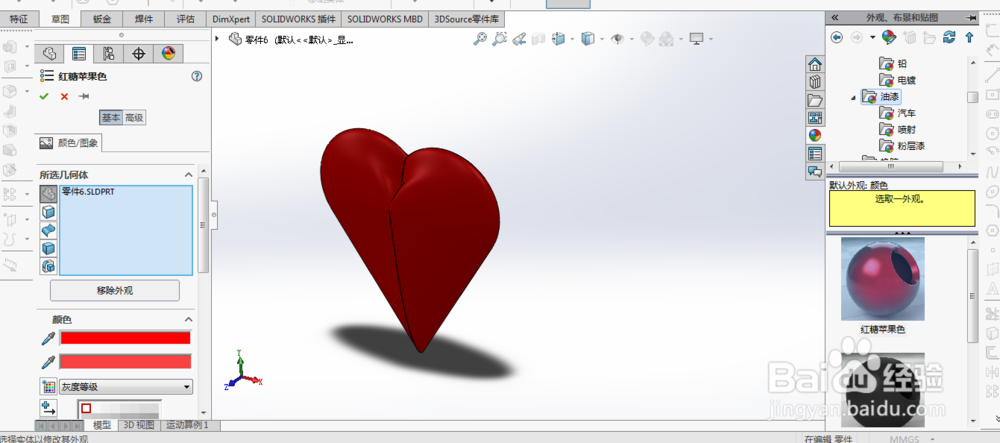
Task: Zoom to fit in view toolbar
Action: pos(480,39)
